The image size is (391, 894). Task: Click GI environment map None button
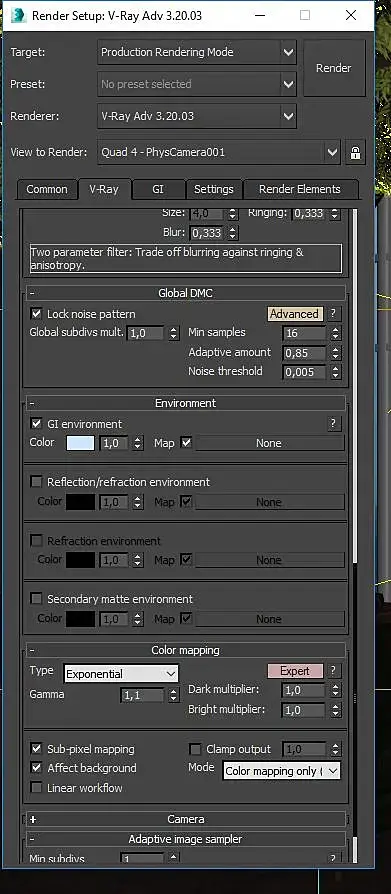[x=269, y=443]
